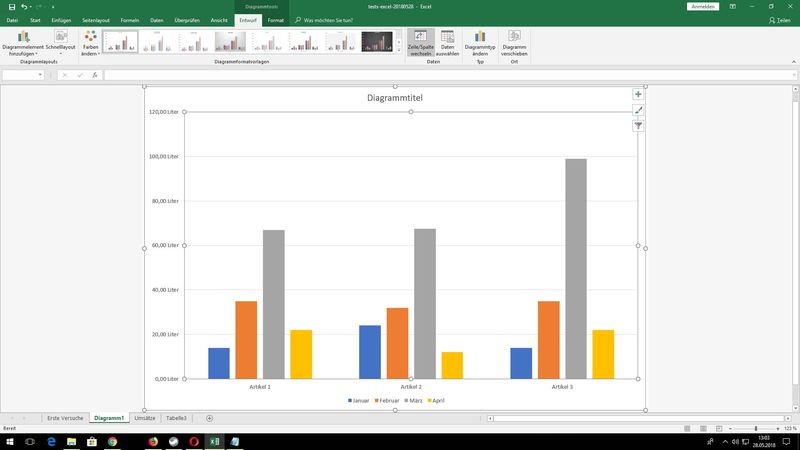Click the zoom slider in status bar
Viewport: 800px width, 450px height.
[x=755, y=428]
